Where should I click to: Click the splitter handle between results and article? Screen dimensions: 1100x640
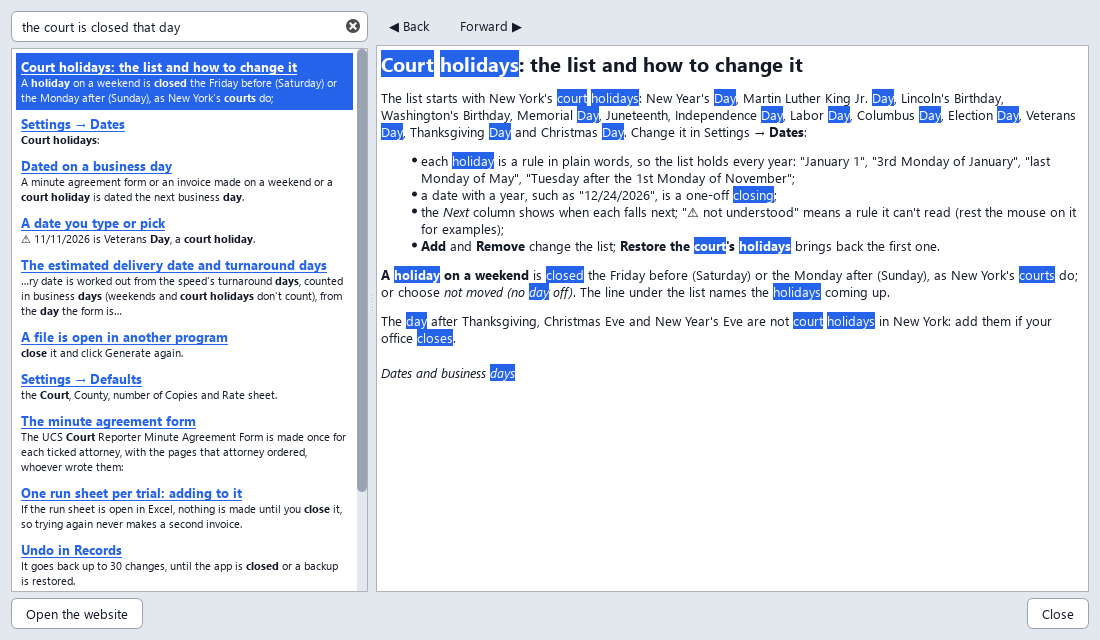[372, 303]
